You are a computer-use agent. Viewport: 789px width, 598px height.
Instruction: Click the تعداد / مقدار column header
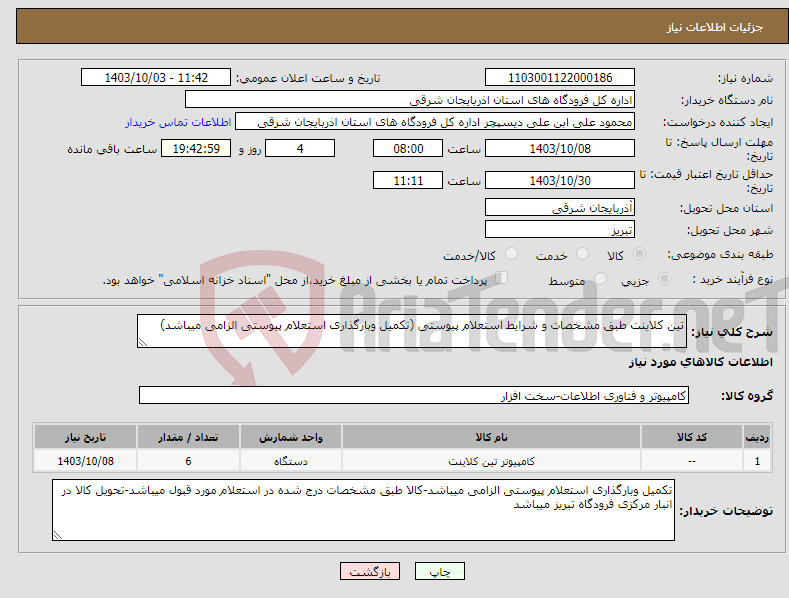(188, 437)
